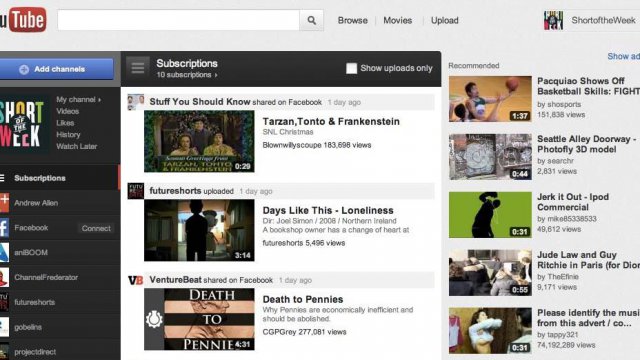Screen dimensions: 640x360
Task: Open the Watch Later list
Action: tap(77, 146)
